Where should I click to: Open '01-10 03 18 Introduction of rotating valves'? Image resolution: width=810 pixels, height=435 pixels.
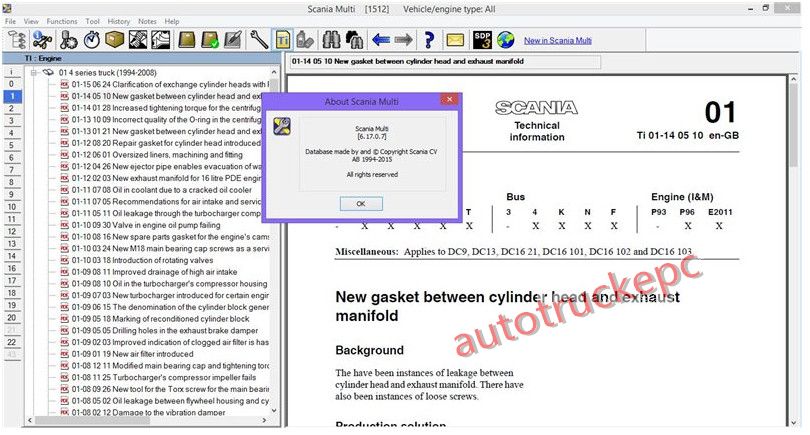[142, 260]
